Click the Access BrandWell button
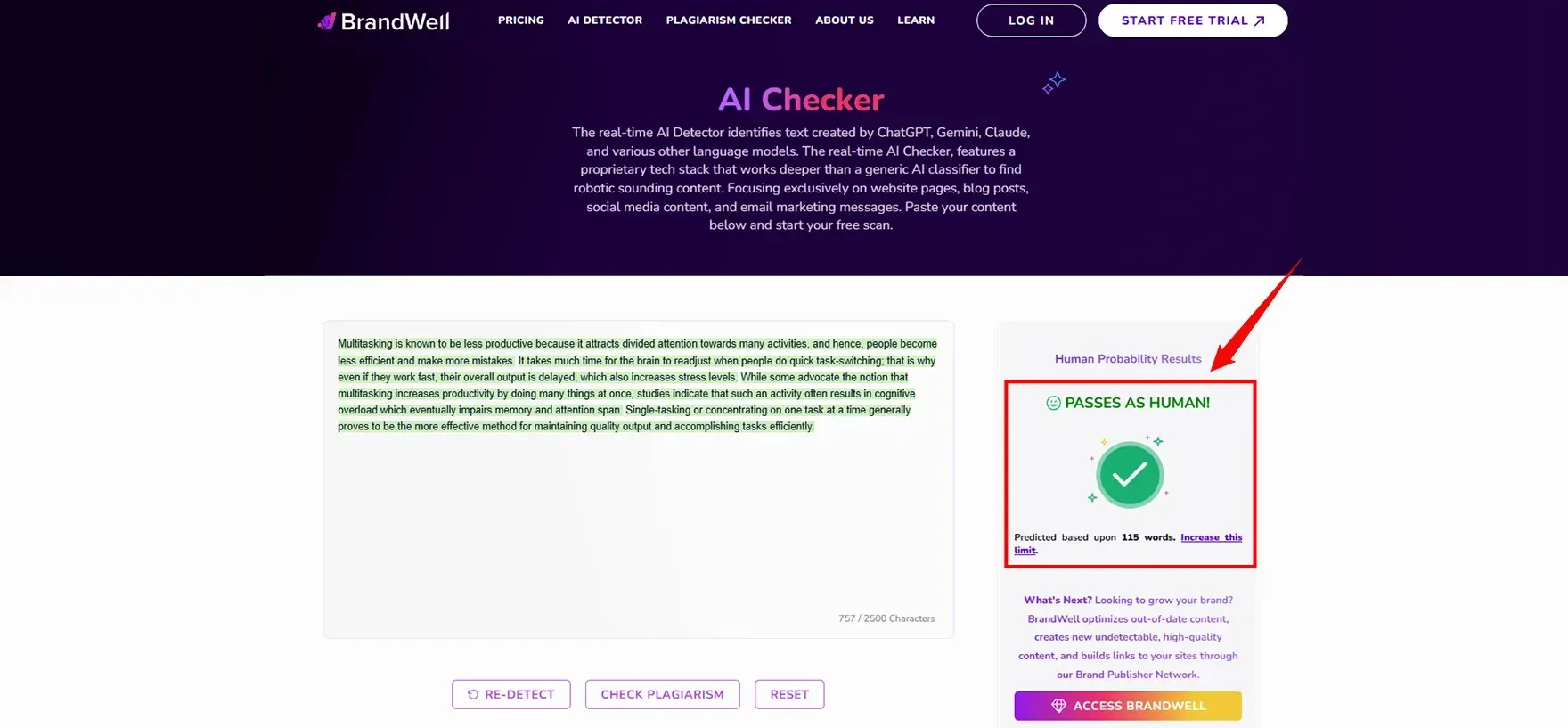The height and width of the screenshot is (728, 1568). point(1127,706)
